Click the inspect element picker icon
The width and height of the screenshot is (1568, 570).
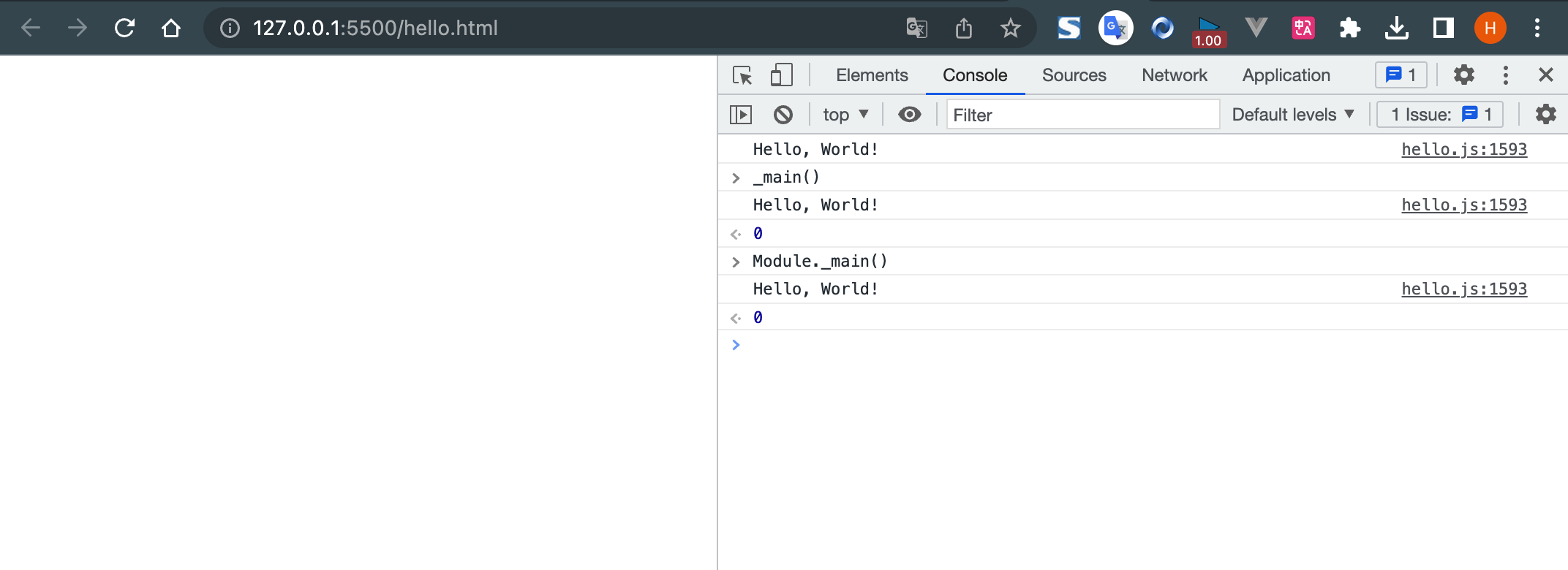(x=742, y=75)
